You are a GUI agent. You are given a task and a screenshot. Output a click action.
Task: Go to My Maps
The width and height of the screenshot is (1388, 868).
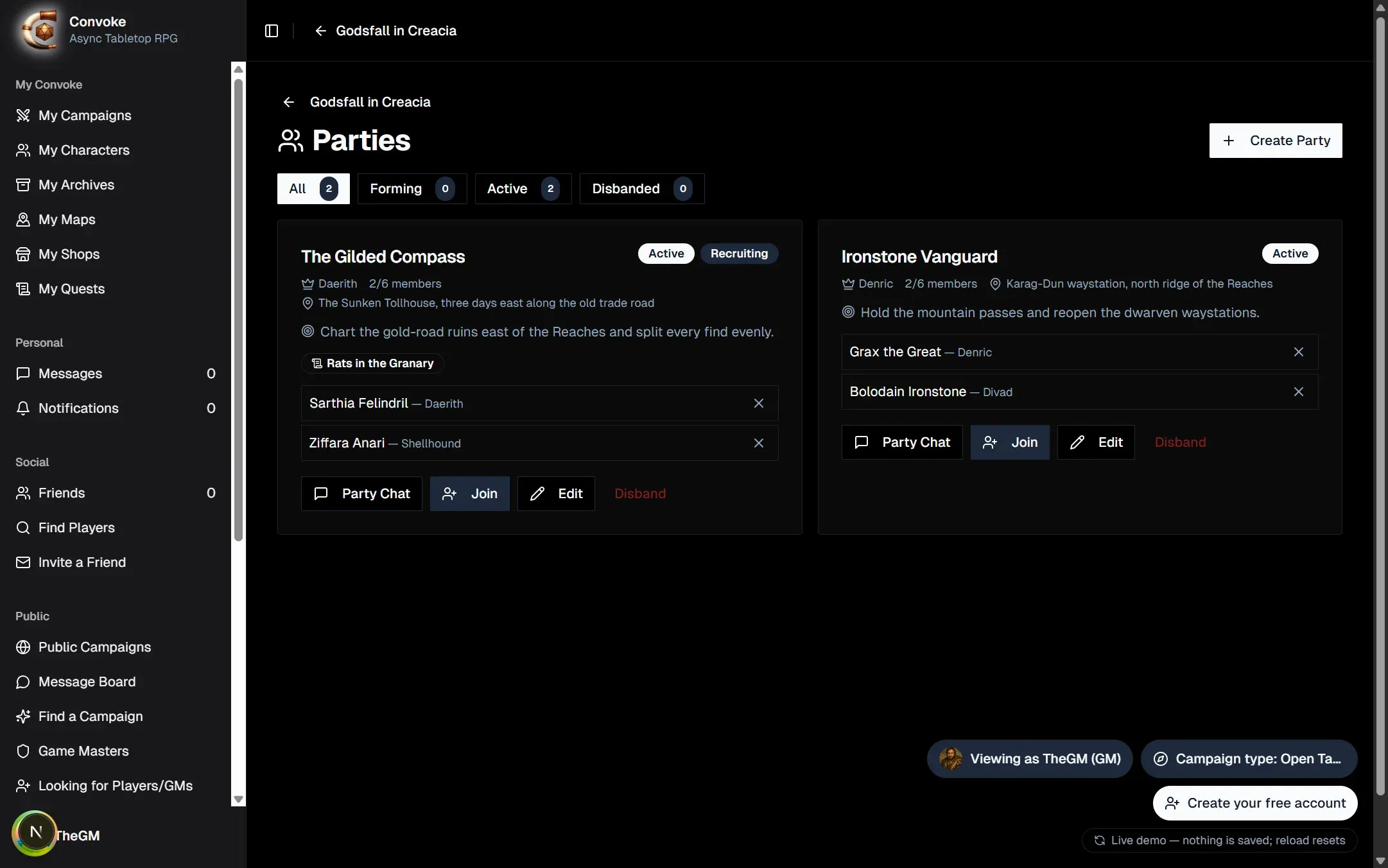tap(116, 220)
